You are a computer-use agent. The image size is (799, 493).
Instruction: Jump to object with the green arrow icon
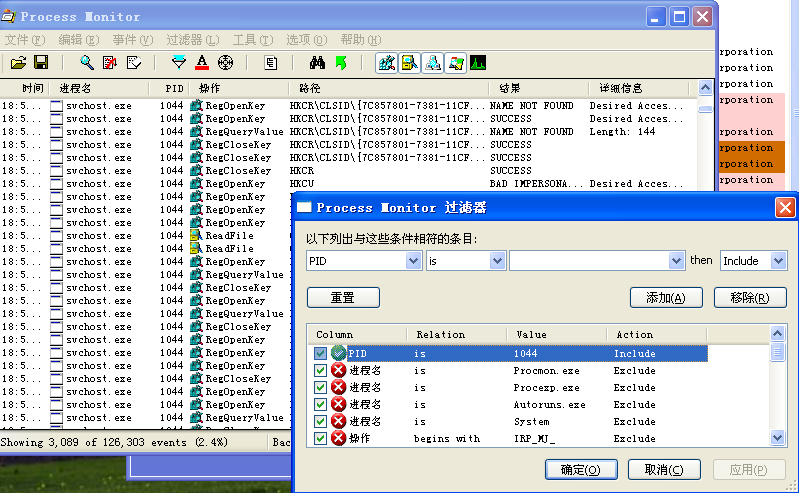[x=341, y=63]
